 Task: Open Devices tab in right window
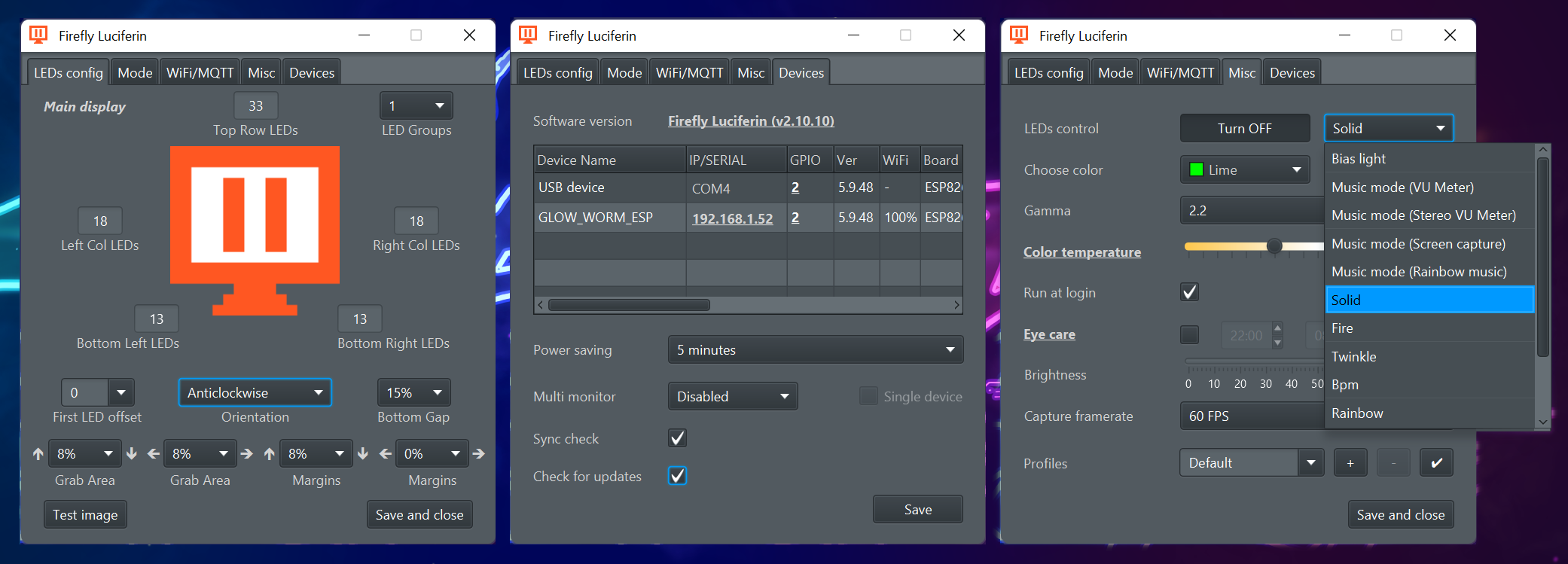1292,72
